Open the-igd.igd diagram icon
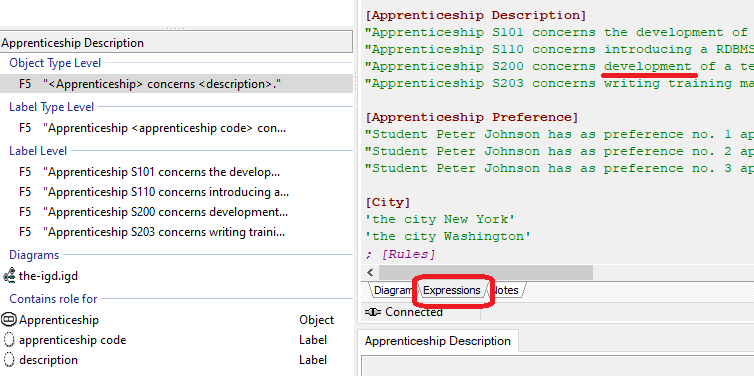The width and height of the screenshot is (754, 376). pos(9,276)
